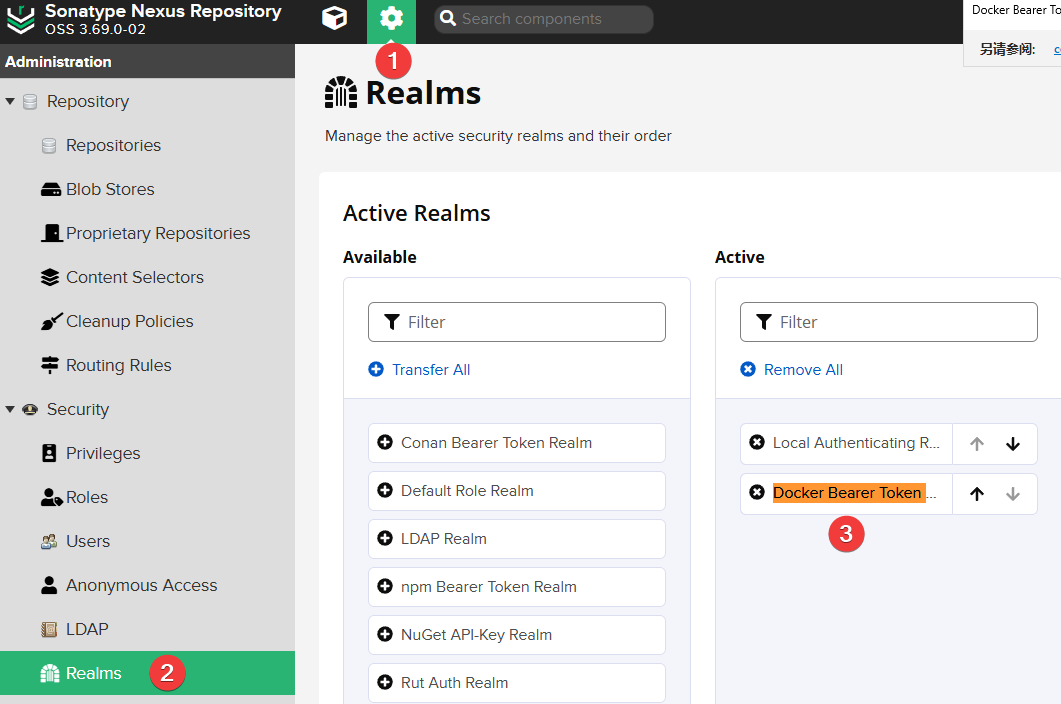Remove Docker Bearer Token realm via x icon
The image size is (1061, 704).
[757, 492]
